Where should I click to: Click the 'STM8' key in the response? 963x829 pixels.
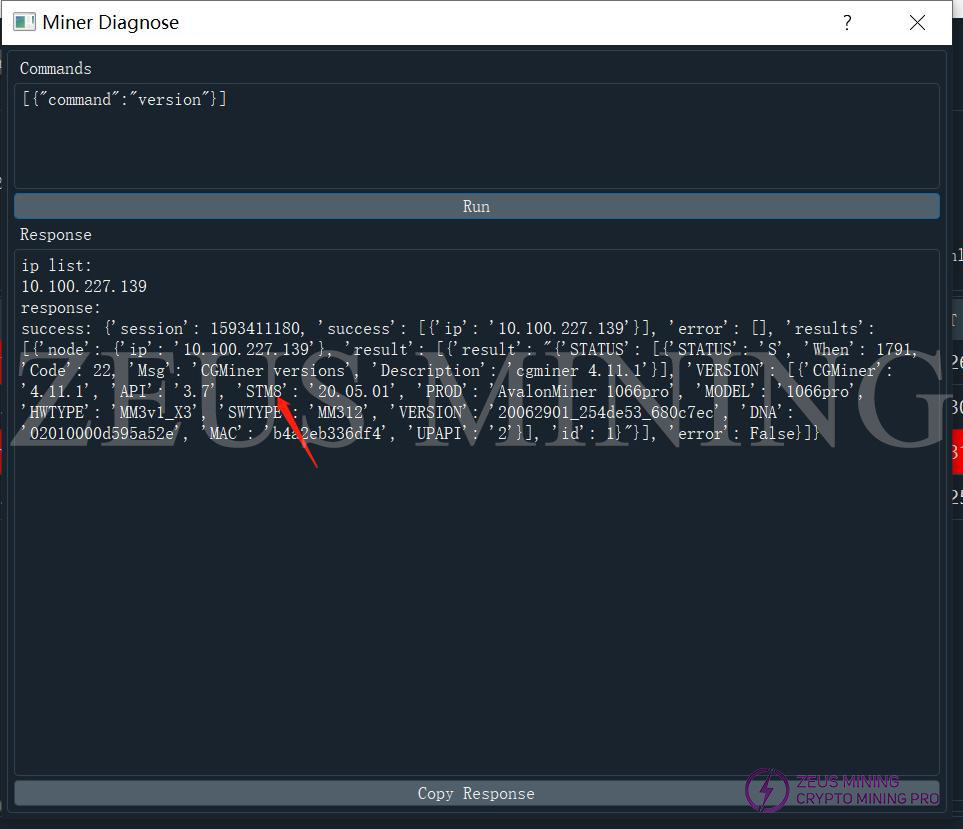(x=266, y=391)
